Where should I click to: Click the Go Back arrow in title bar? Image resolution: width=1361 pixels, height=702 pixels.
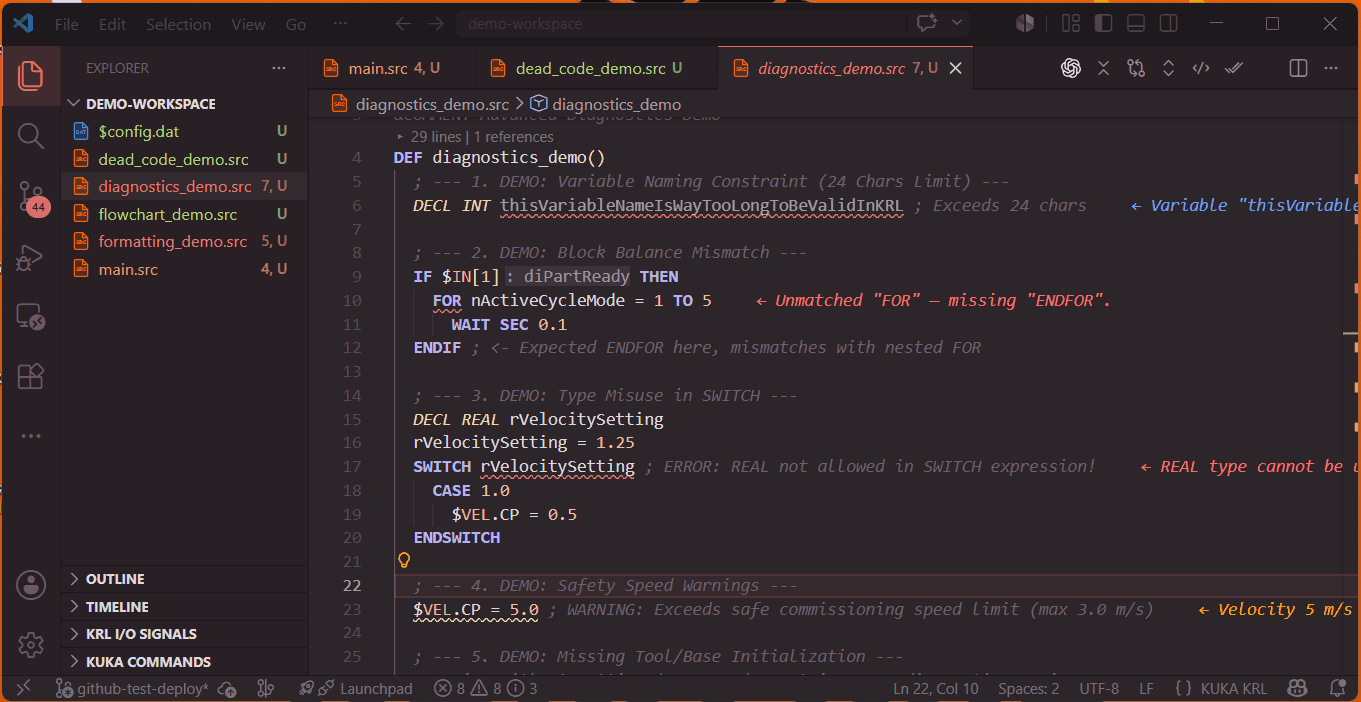click(403, 23)
